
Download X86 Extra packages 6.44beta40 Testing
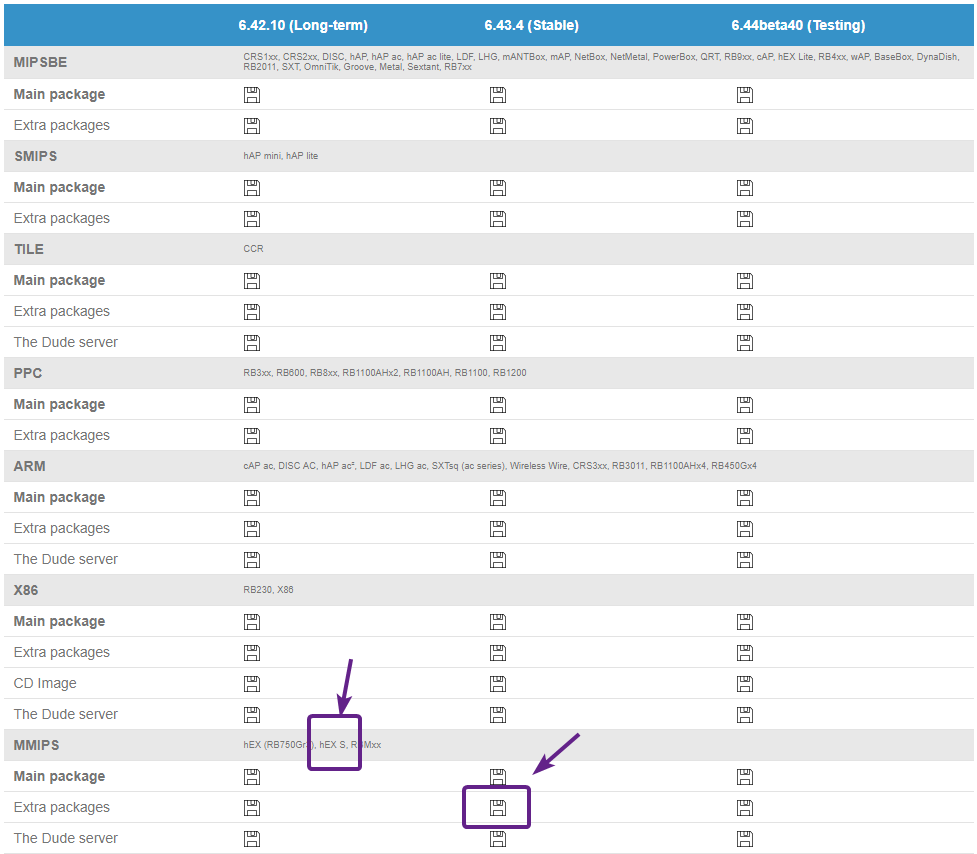click(745, 653)
